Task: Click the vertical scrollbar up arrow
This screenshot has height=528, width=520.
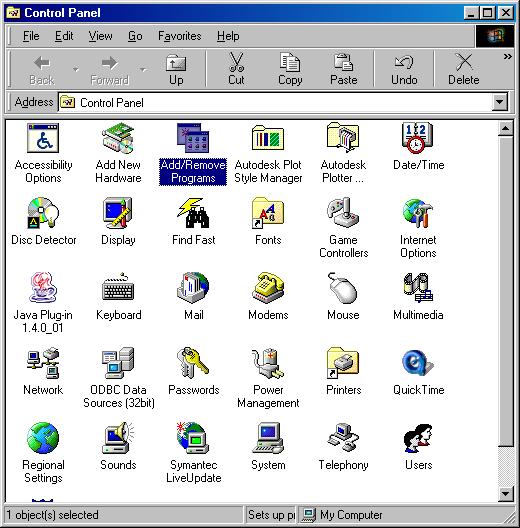Action: click(506, 128)
